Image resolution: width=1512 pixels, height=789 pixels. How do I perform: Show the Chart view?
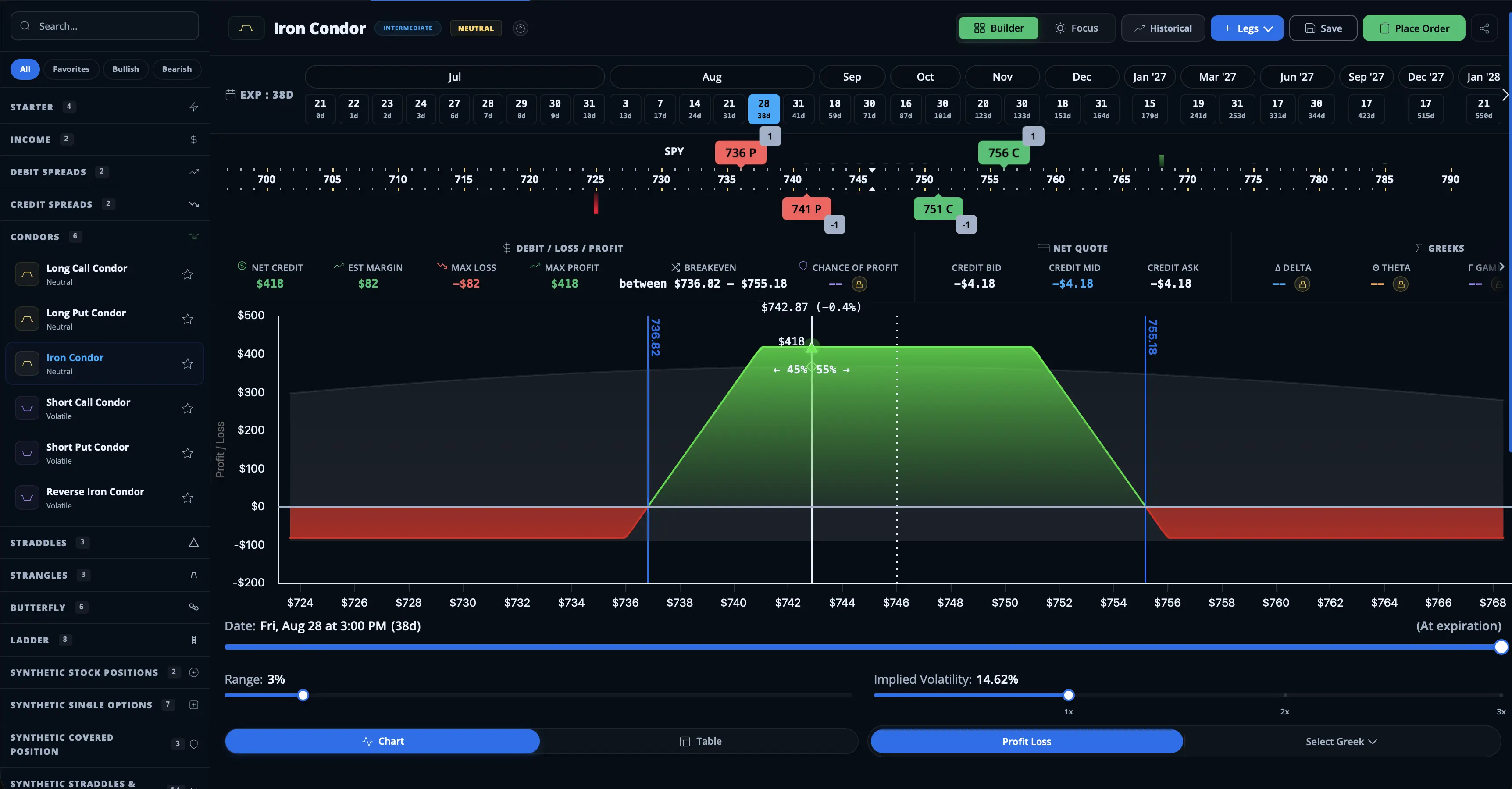[x=382, y=742]
